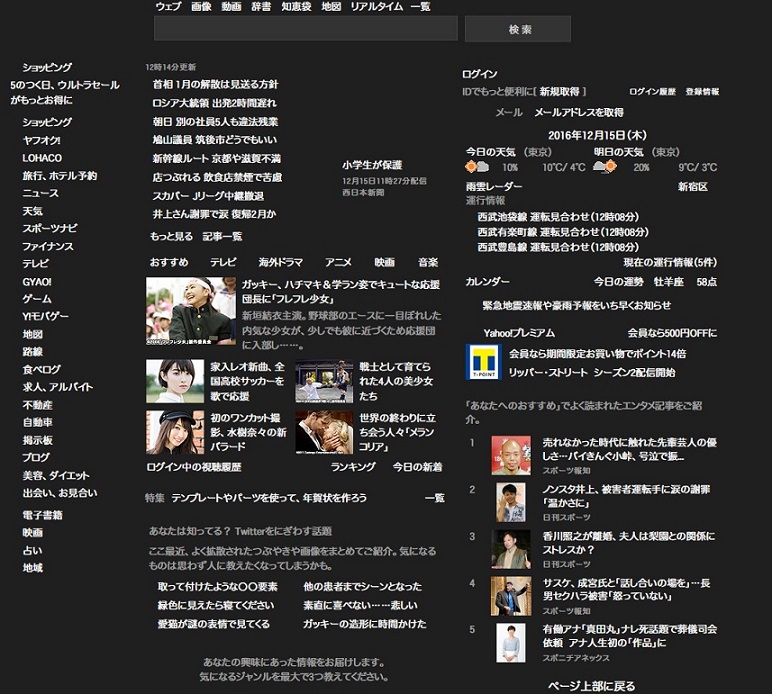The width and height of the screenshot is (772, 694).
Task: Select the 映画 video tab
Action: coord(385,262)
